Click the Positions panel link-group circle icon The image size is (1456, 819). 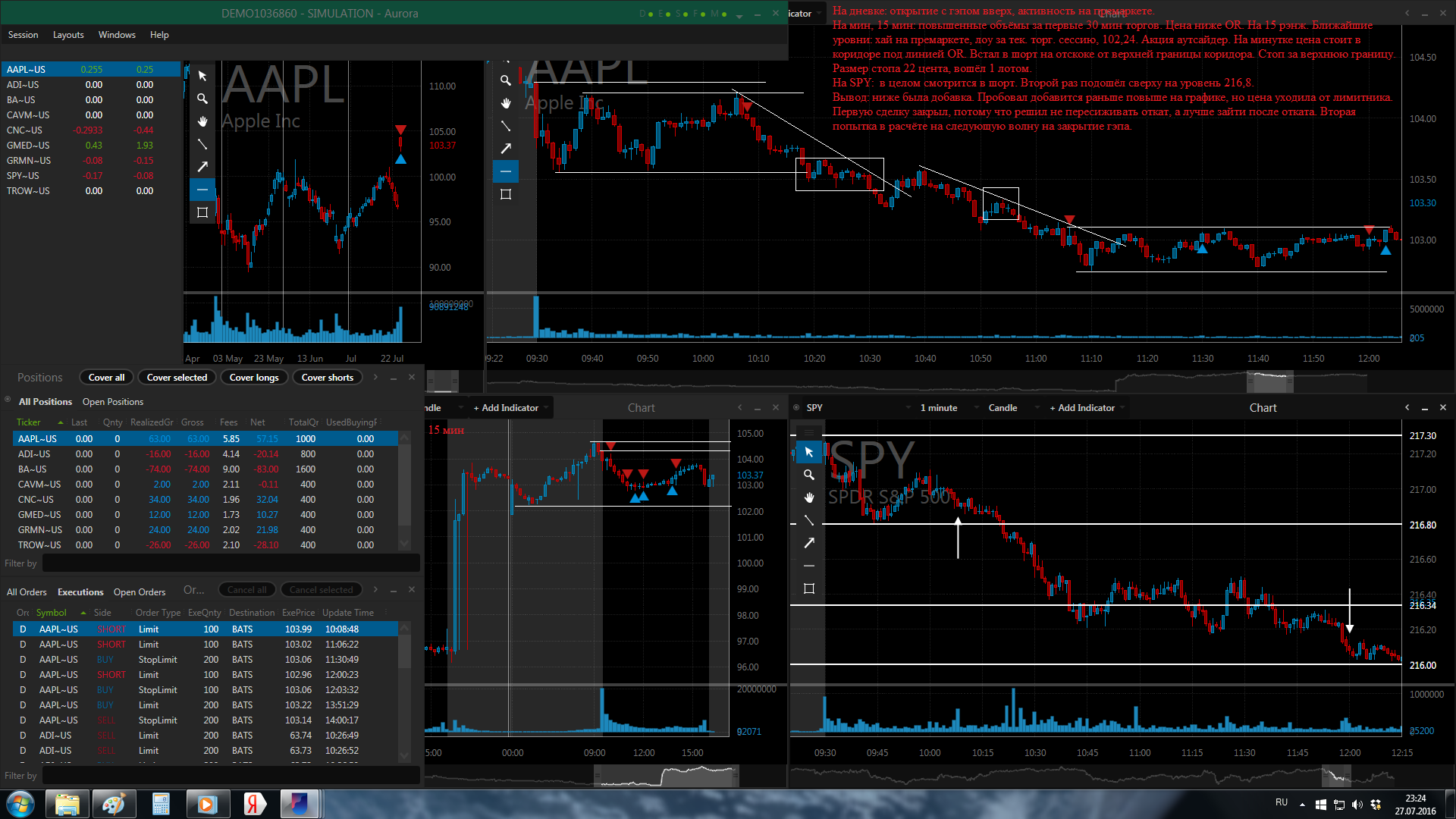(x=8, y=400)
